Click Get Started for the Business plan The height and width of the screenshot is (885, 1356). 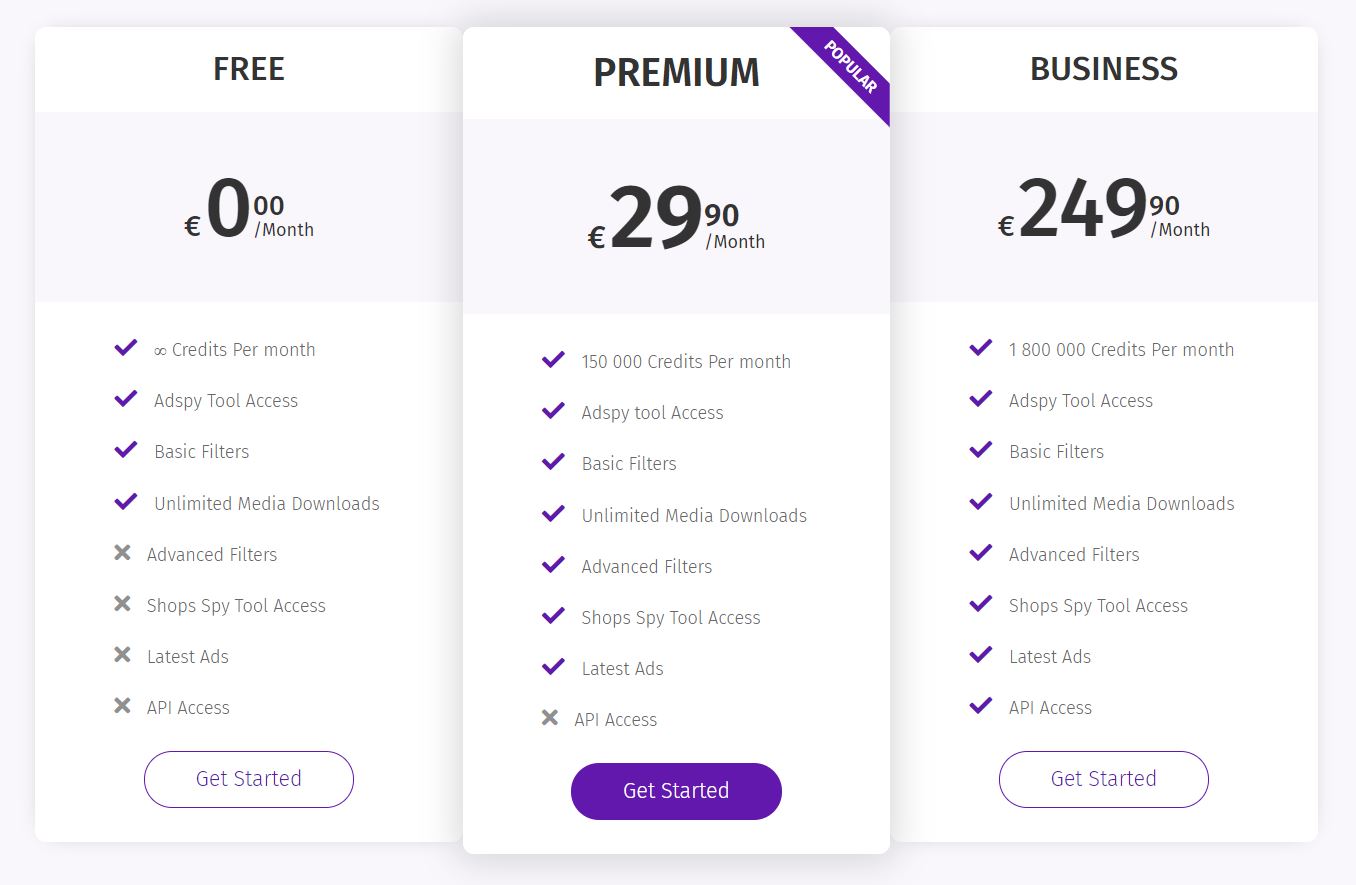point(1104,779)
